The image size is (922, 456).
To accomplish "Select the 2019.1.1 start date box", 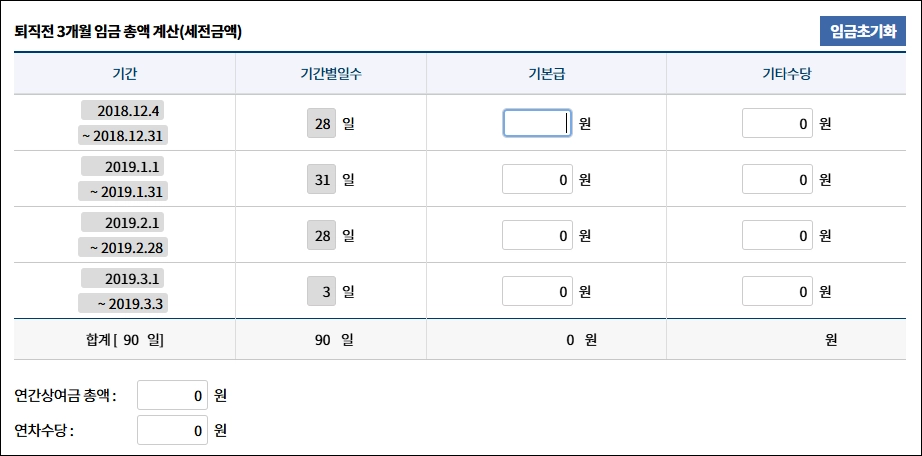I will click(125, 166).
